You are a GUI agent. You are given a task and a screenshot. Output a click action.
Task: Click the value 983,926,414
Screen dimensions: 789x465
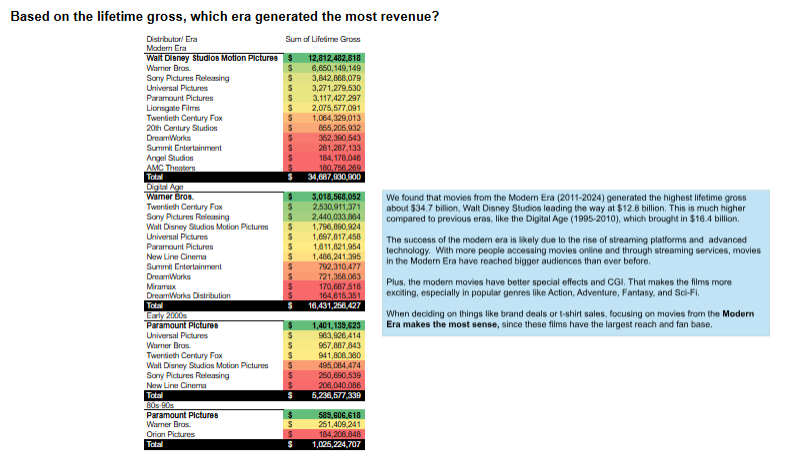[339, 336]
